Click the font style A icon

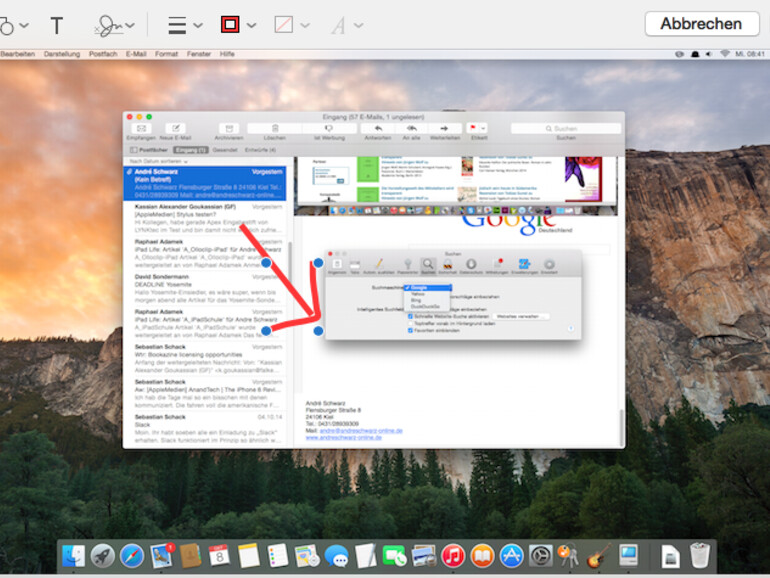[x=338, y=26]
